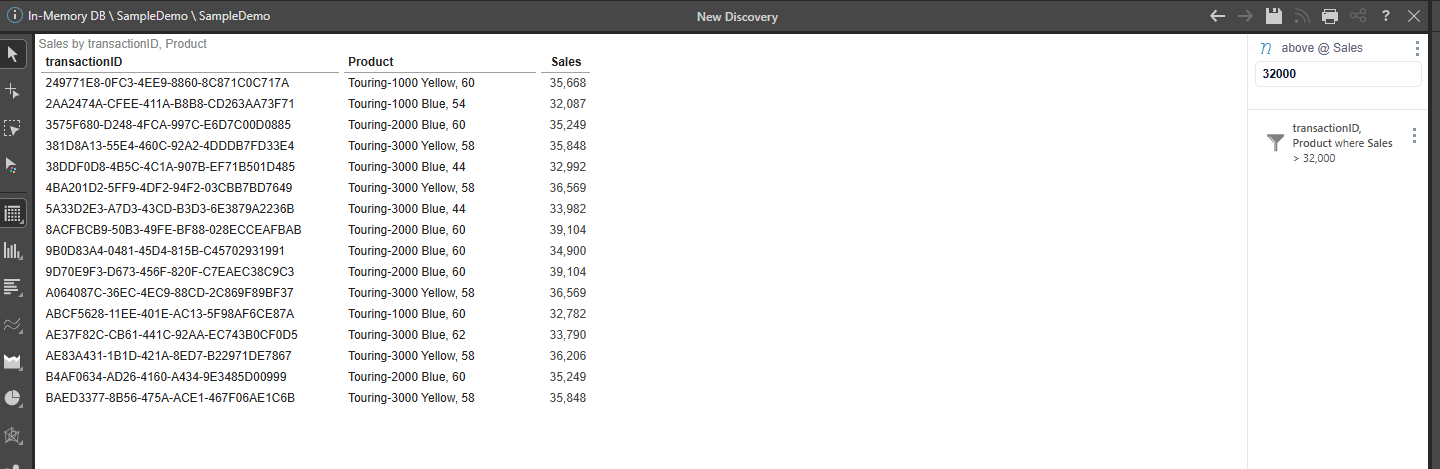
Task: Save the discovery with the floppy disk icon
Action: [x=1273, y=16]
